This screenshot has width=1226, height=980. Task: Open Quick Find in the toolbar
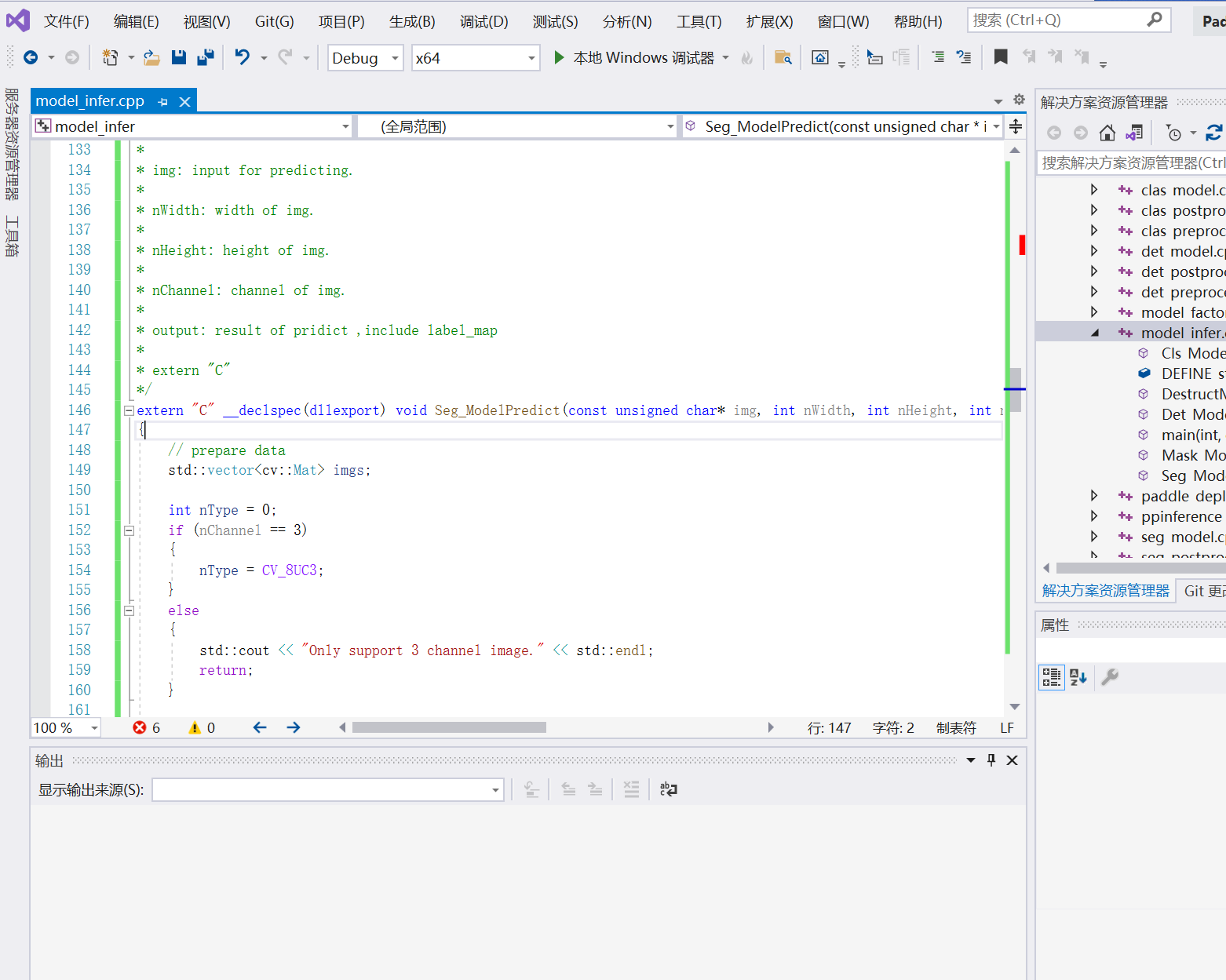783,57
